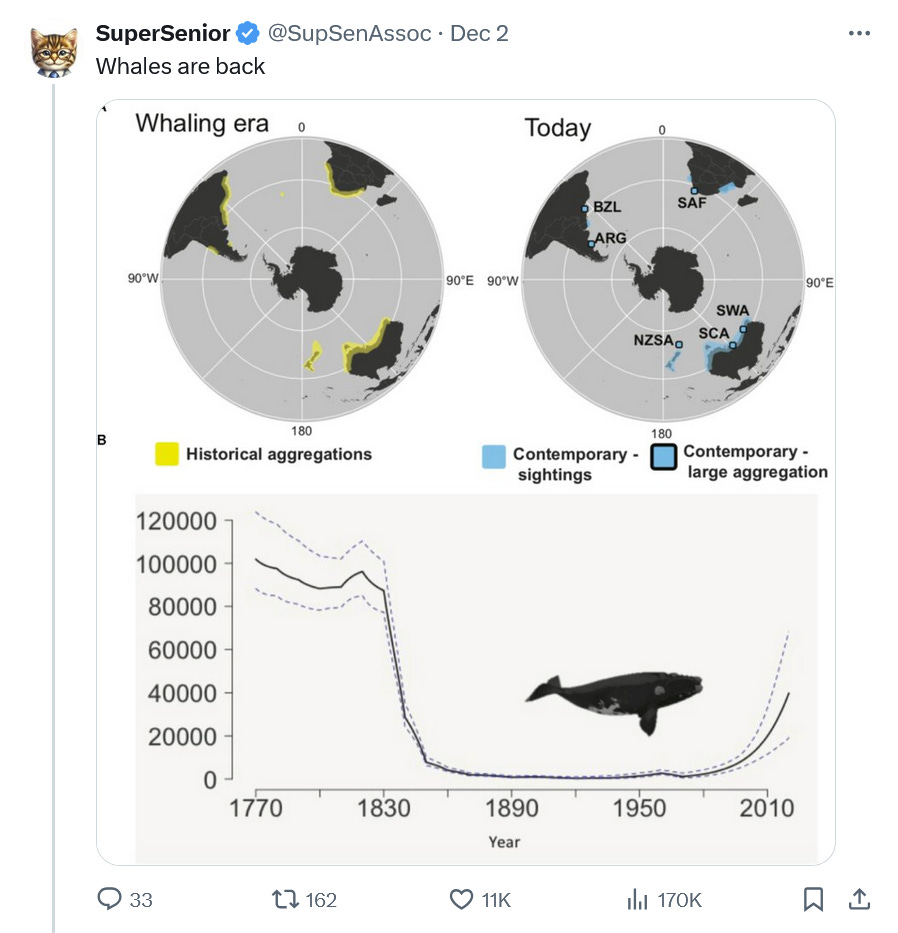Click the light blue Contemporary sightings swatch
This screenshot has height=933, width=898.
pyautogui.click(x=494, y=457)
